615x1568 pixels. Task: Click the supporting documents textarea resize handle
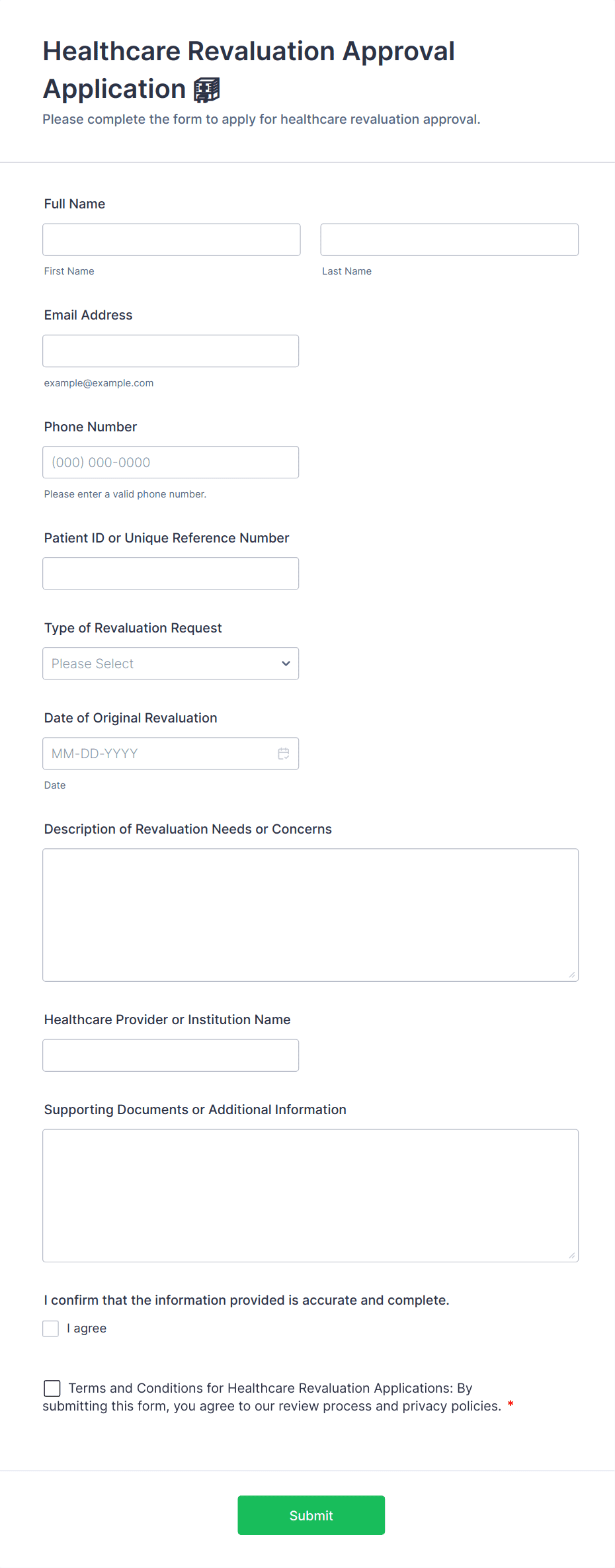click(572, 1255)
